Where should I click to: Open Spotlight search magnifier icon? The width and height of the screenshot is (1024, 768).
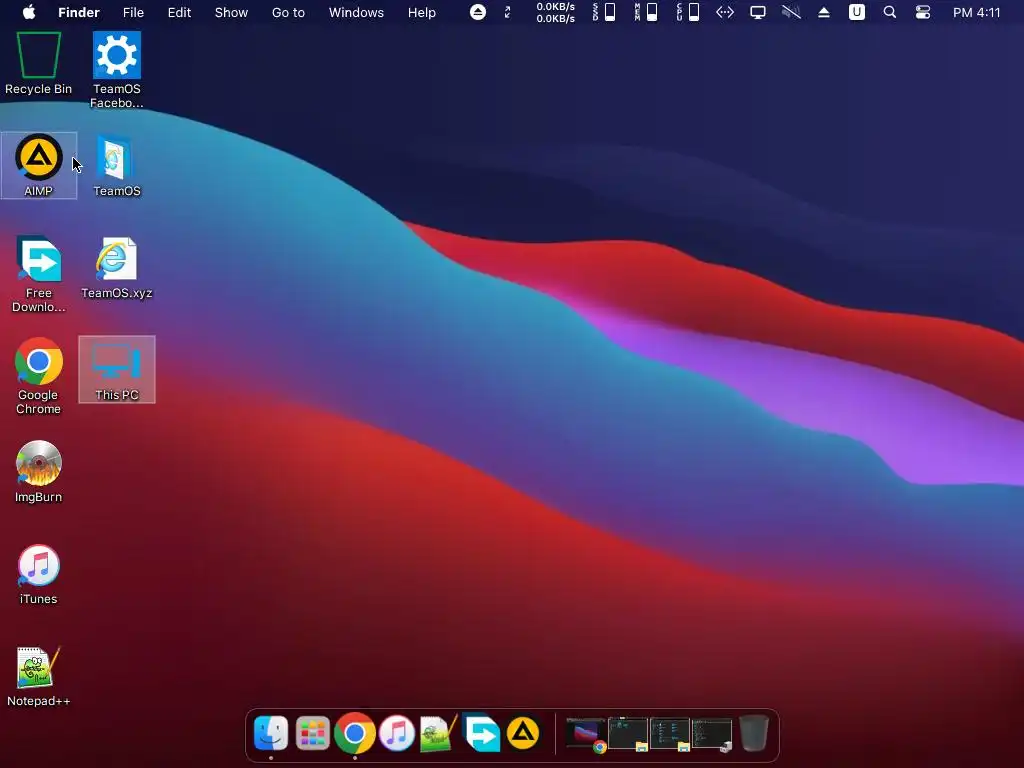[x=889, y=12]
